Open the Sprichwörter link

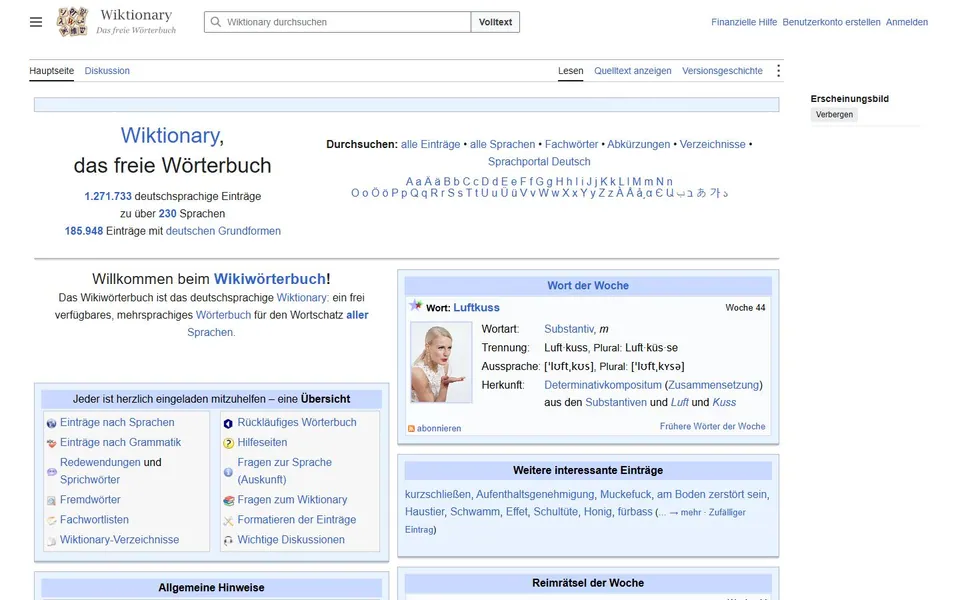tap(90, 480)
